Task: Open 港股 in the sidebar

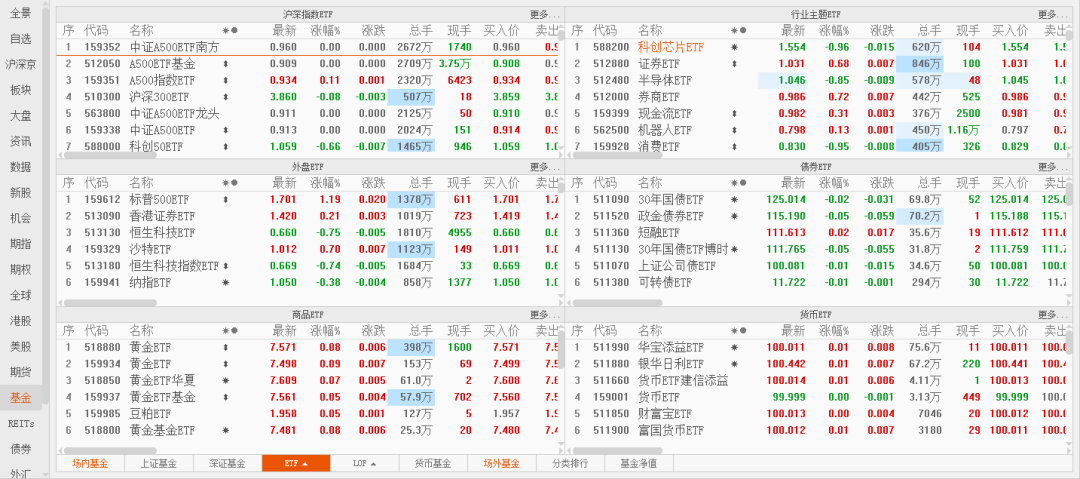Action: pyautogui.click(x=21, y=320)
